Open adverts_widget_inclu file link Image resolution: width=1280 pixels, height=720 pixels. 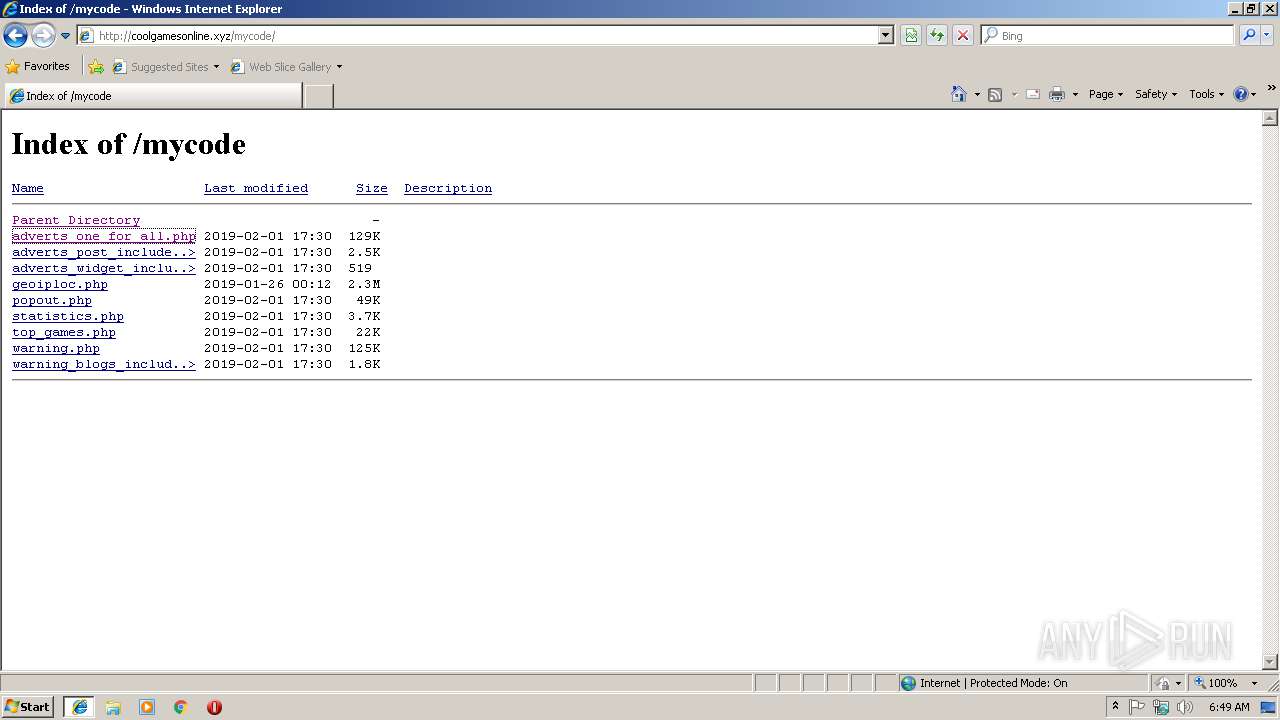tap(104, 268)
